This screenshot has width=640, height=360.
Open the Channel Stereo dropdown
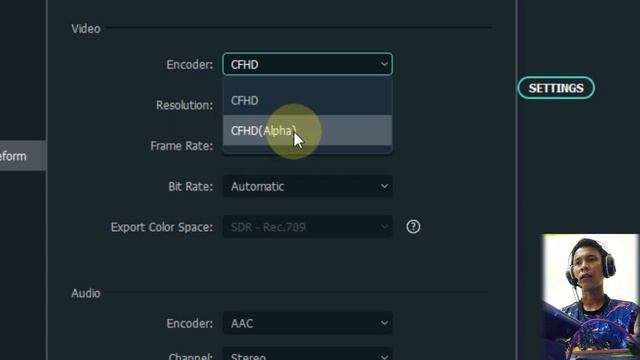[x=307, y=354]
